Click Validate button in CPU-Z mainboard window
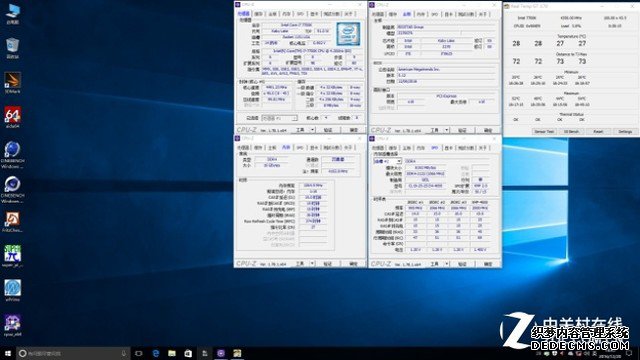This screenshot has width=640, height=360. coord(462,130)
